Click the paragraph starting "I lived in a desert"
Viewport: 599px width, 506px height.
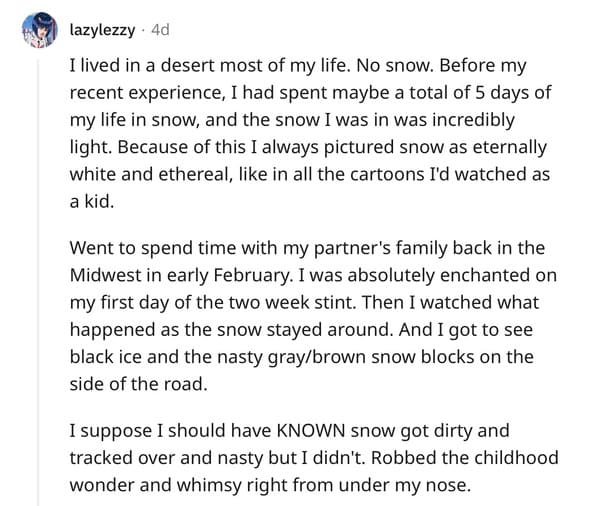click(x=310, y=133)
